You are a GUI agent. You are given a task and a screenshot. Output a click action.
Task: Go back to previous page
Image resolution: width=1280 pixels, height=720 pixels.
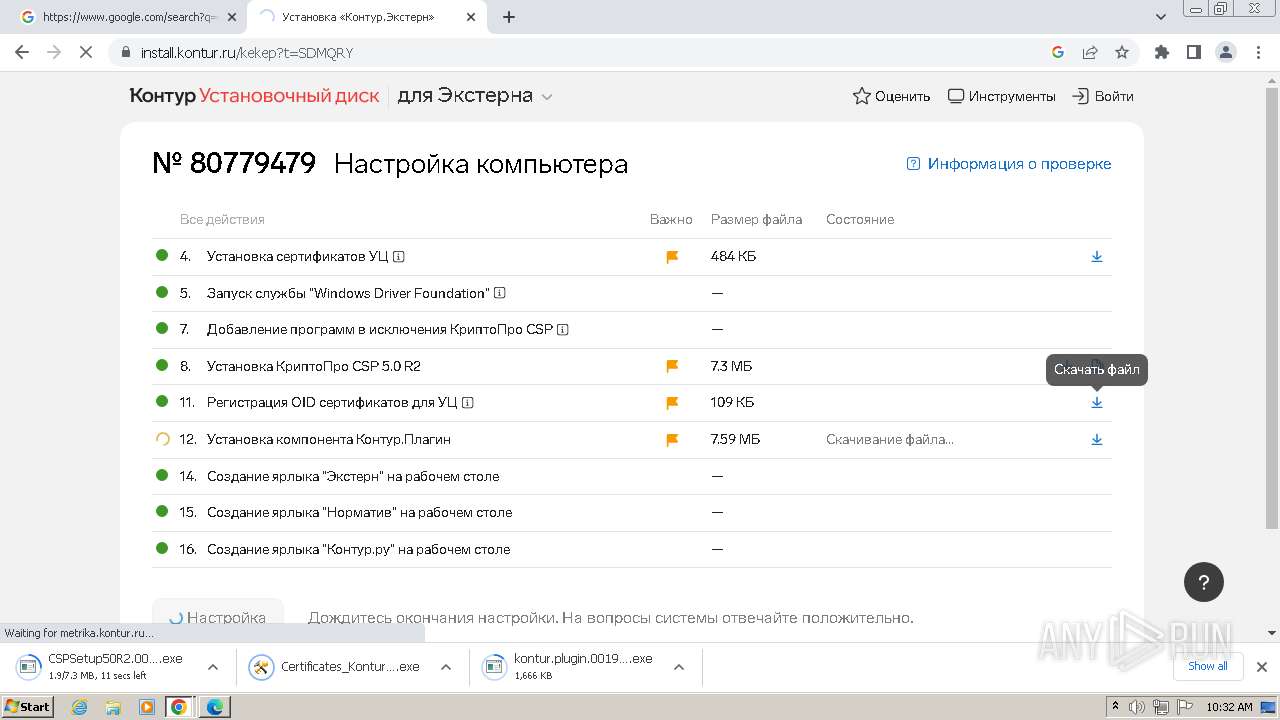(22, 52)
